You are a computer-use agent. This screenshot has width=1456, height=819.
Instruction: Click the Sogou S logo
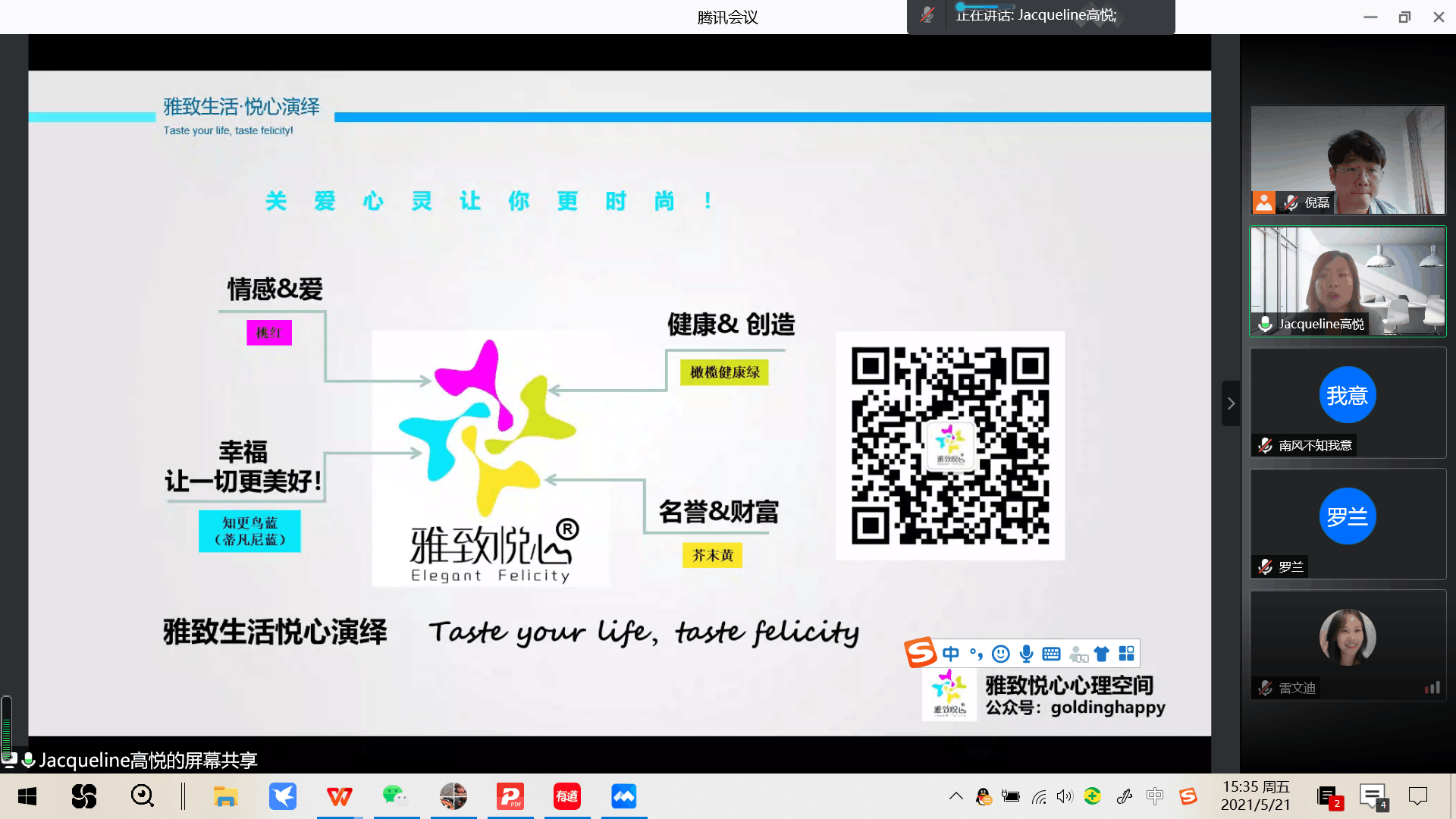pos(920,652)
